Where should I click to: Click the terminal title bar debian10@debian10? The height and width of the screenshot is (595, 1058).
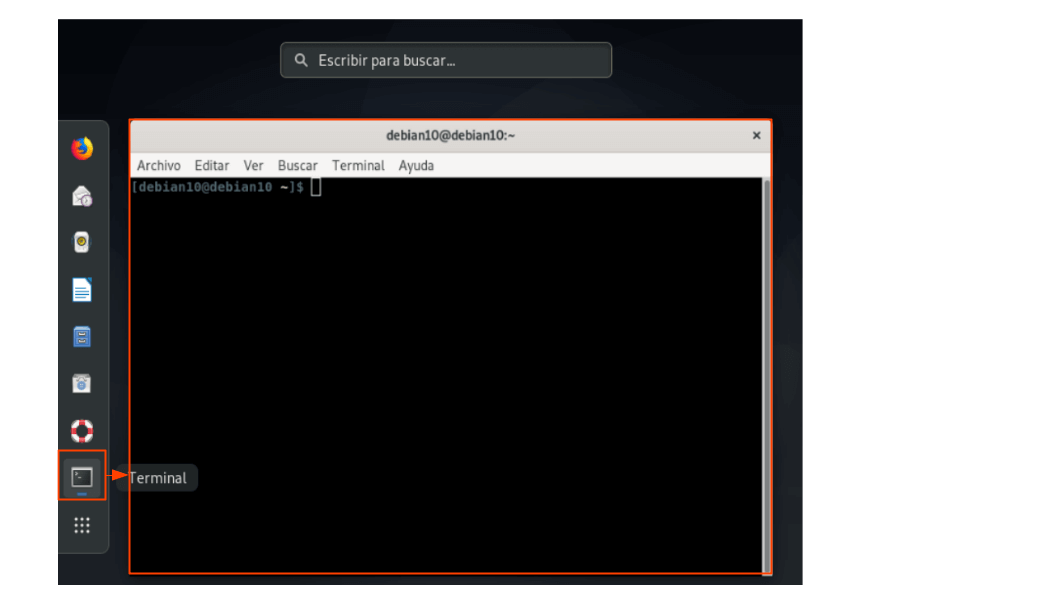[450, 136]
